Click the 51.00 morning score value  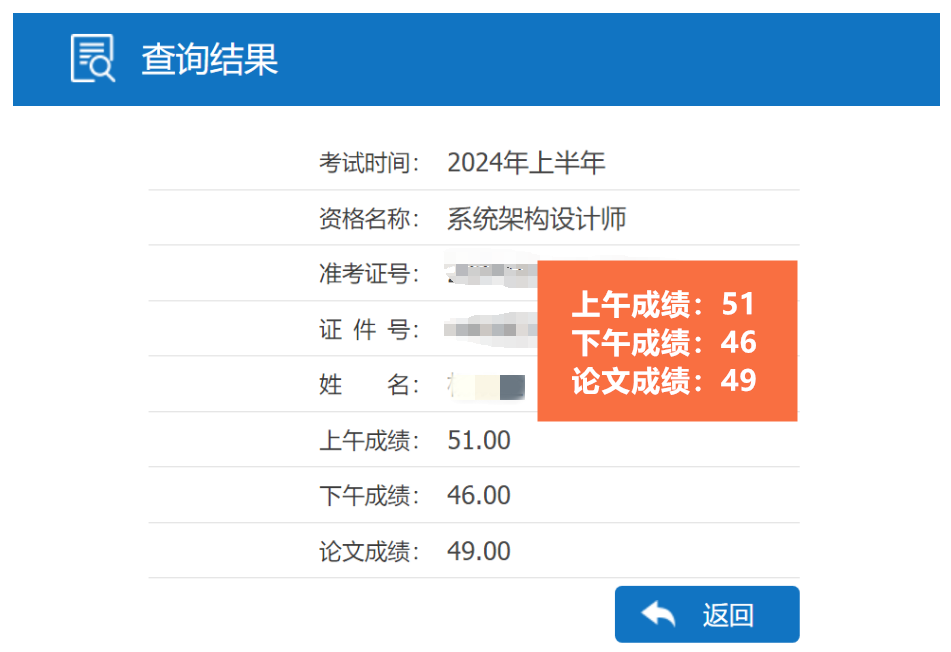coord(479,440)
